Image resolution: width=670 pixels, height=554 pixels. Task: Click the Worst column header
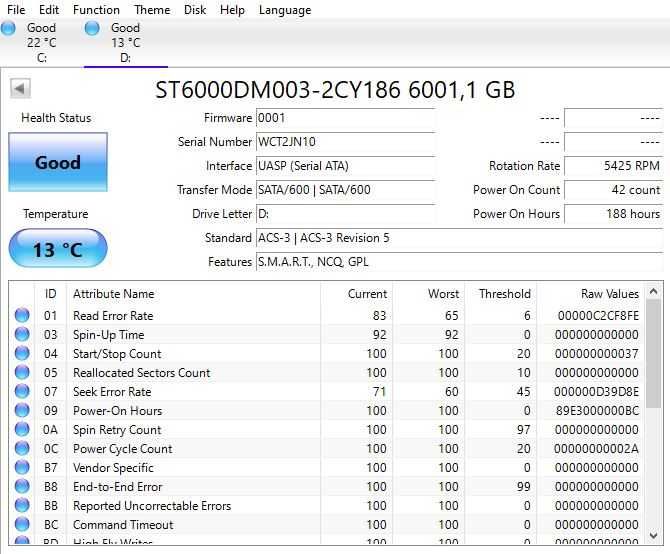429,294
